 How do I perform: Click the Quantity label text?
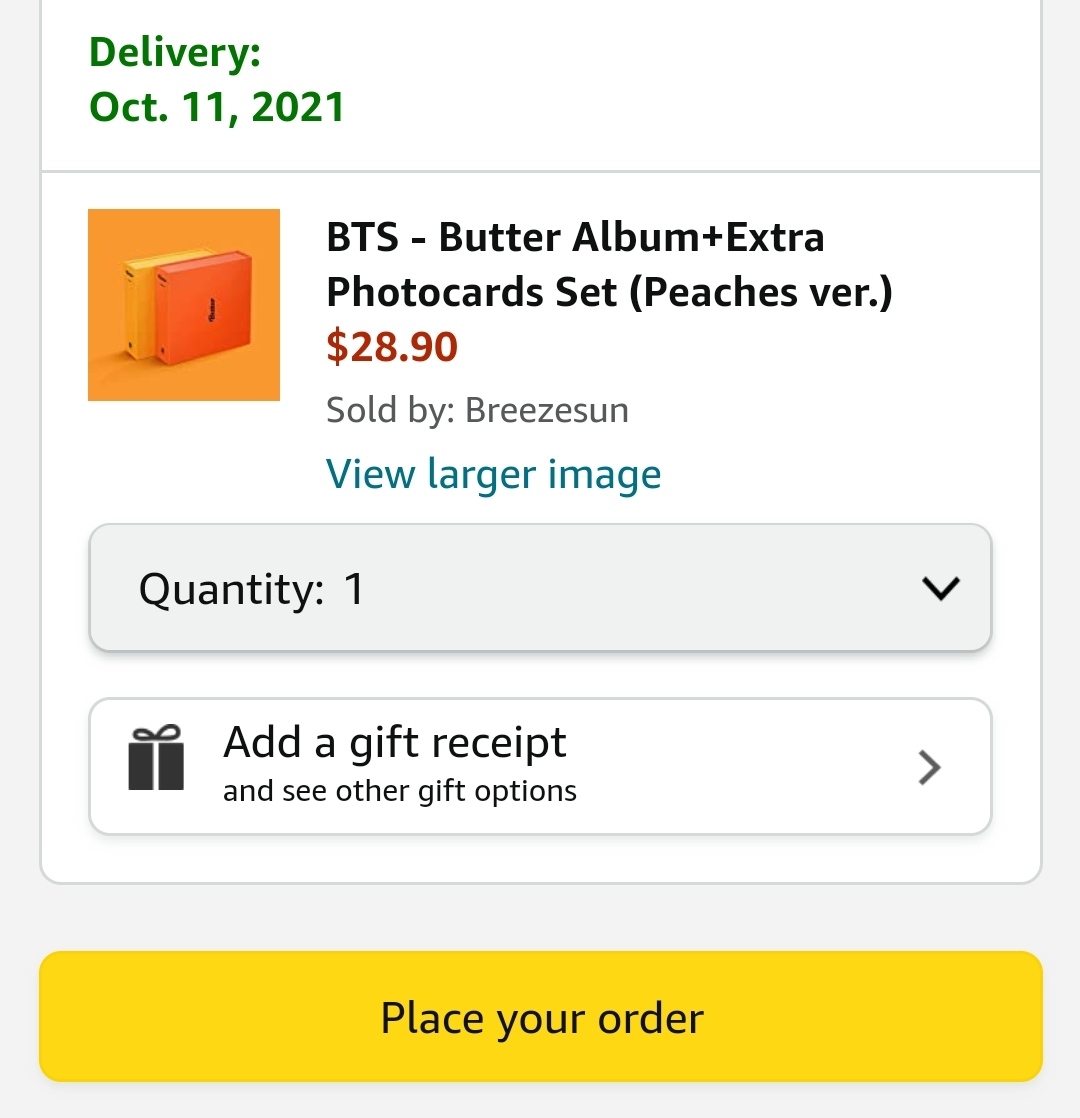[x=230, y=589]
